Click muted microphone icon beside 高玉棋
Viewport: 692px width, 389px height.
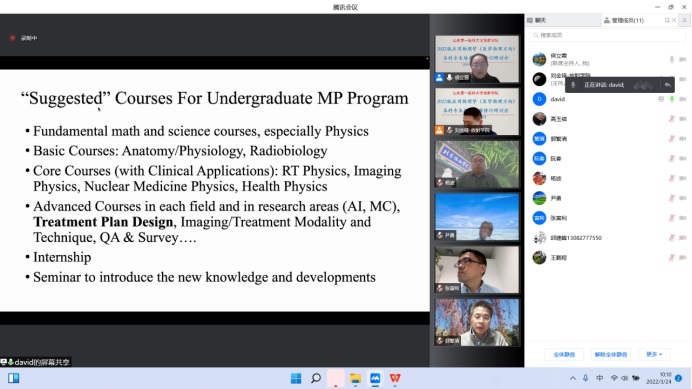pyautogui.click(x=672, y=119)
